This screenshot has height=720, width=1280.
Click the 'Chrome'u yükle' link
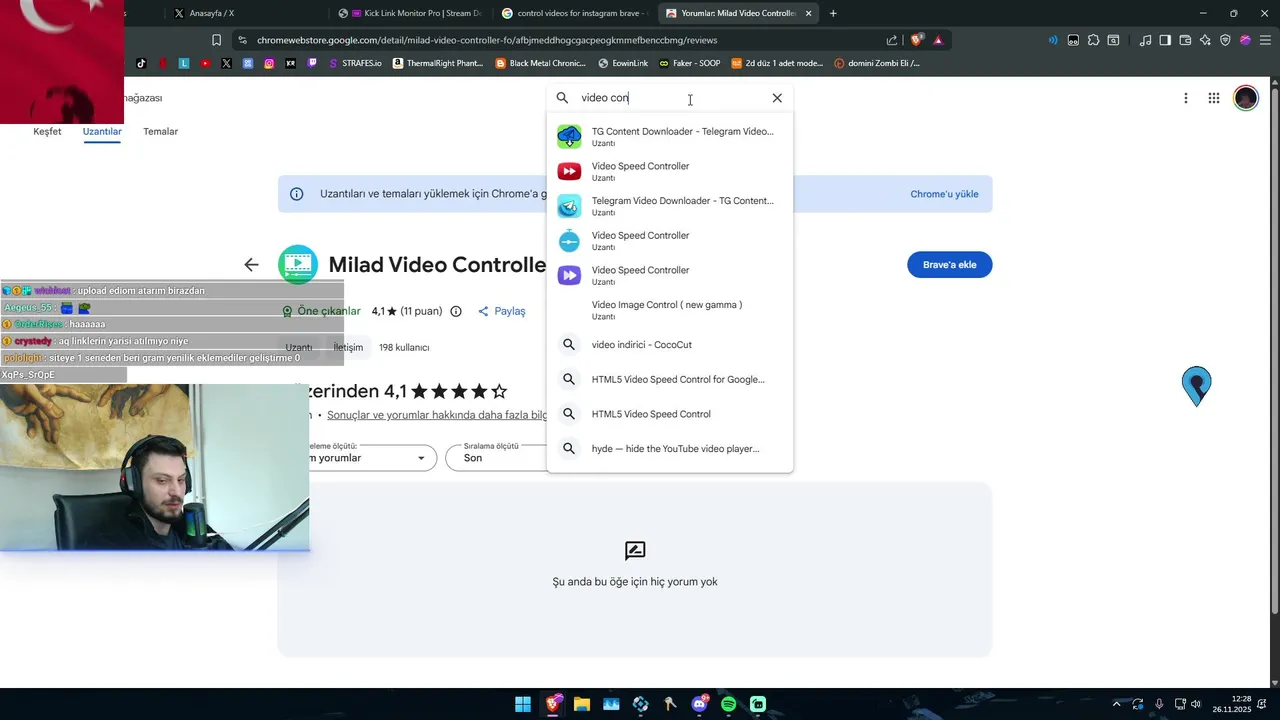click(944, 194)
